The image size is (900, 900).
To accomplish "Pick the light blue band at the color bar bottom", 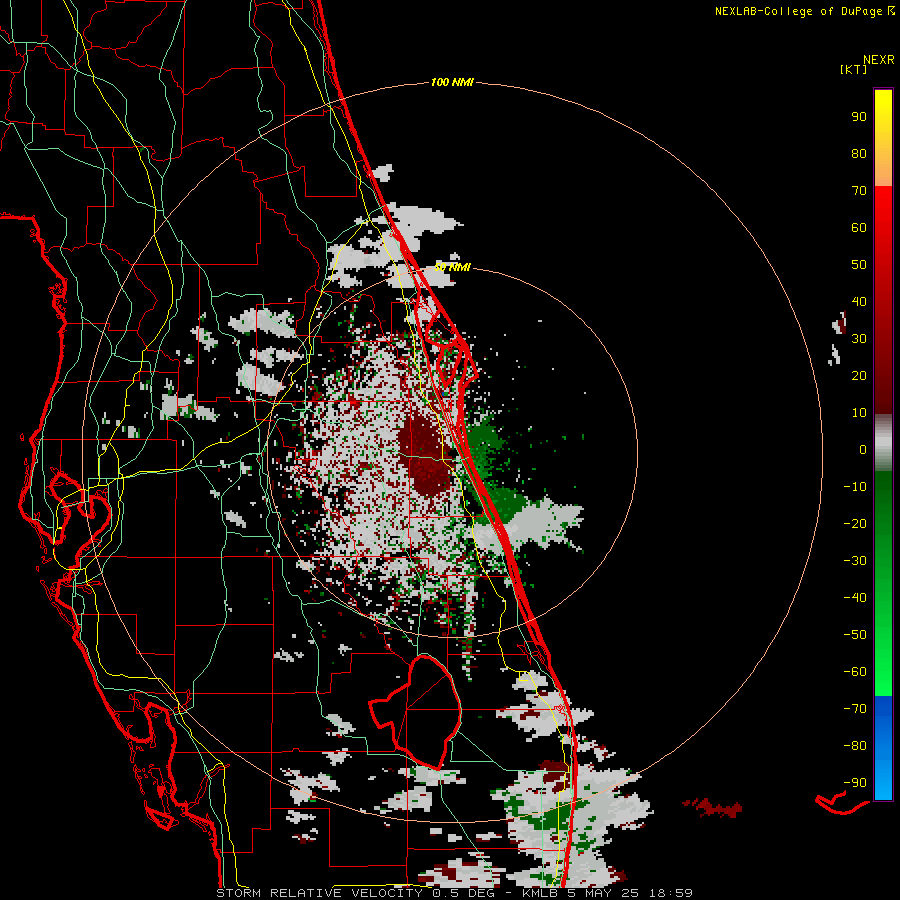I will 883,781.
